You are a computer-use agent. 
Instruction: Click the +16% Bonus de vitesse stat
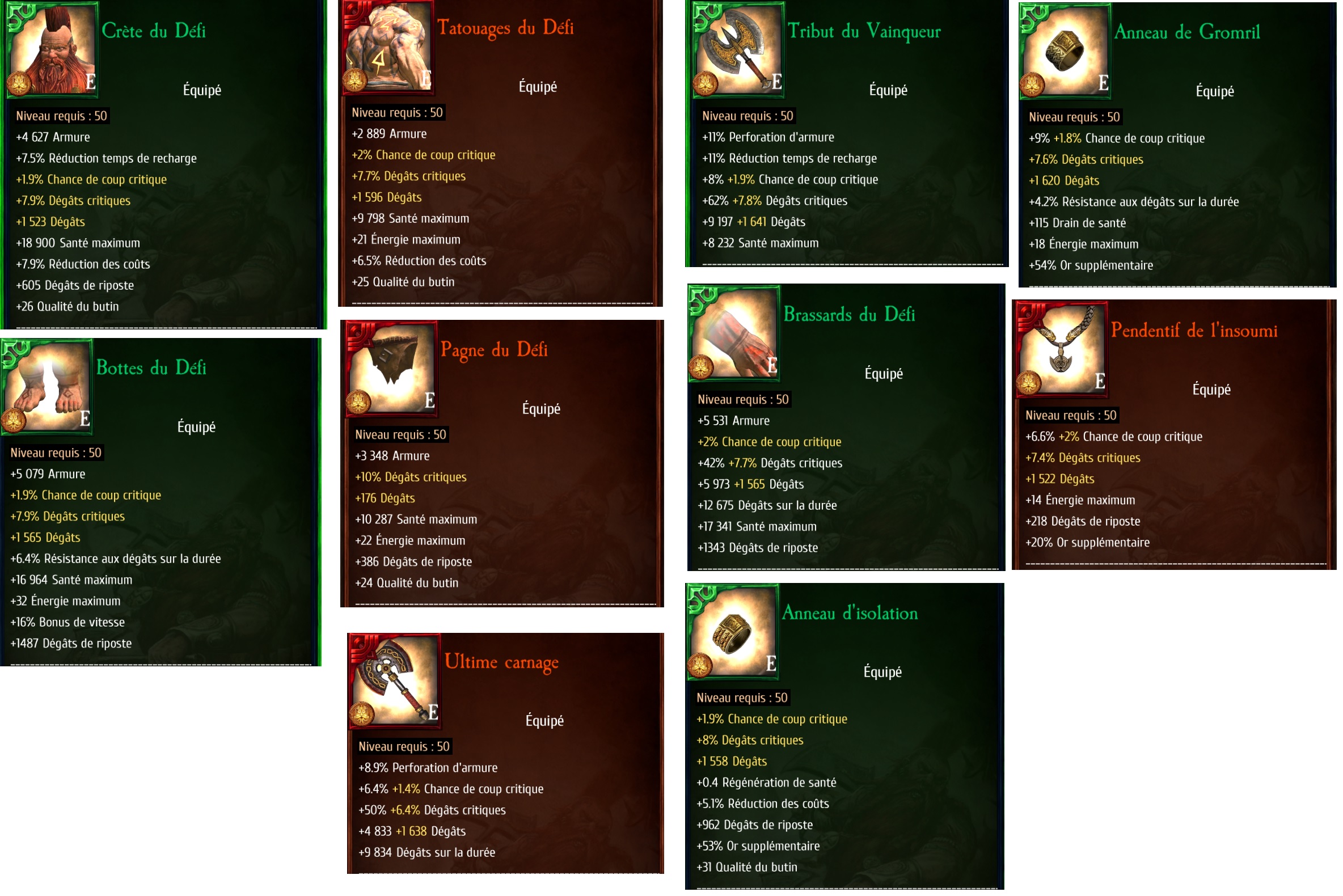coord(67,622)
